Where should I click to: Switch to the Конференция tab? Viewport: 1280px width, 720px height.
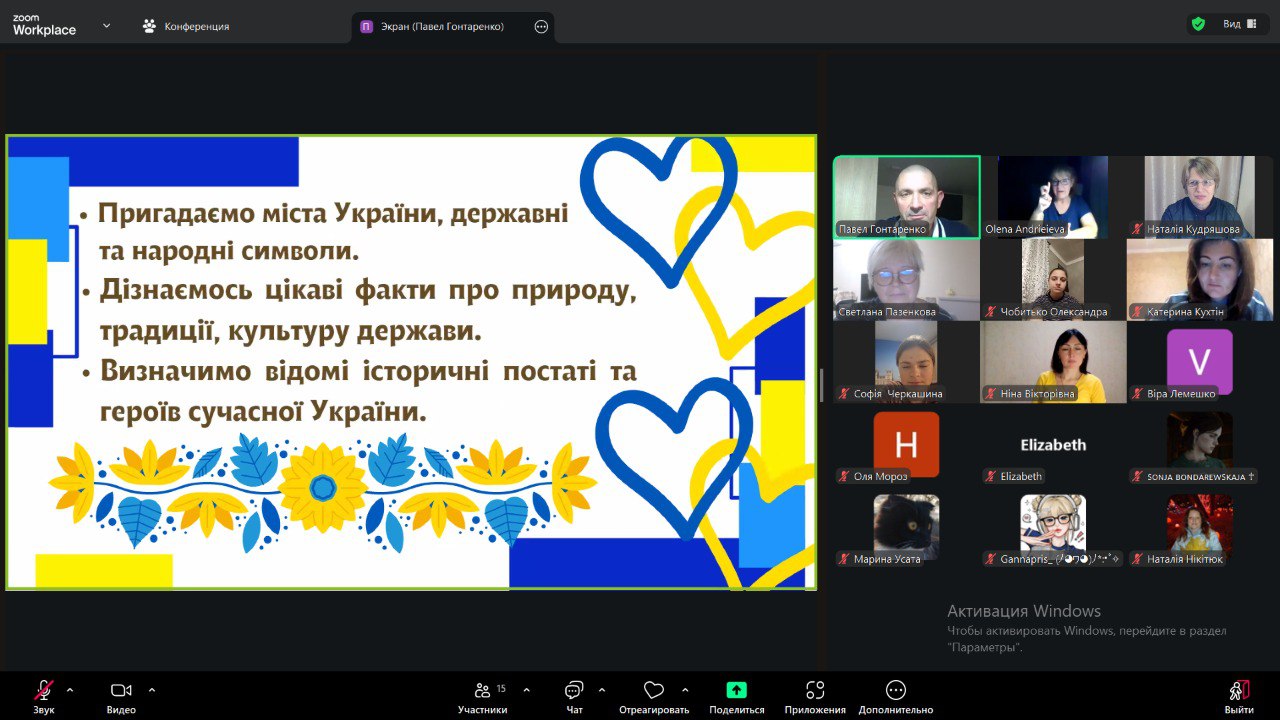[186, 27]
